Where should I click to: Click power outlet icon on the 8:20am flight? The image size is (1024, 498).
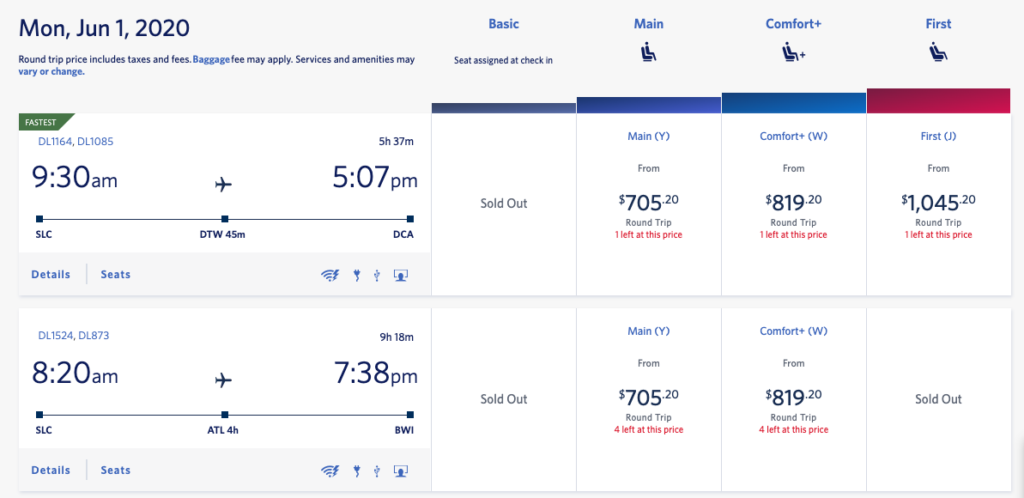pyautogui.click(x=356, y=471)
